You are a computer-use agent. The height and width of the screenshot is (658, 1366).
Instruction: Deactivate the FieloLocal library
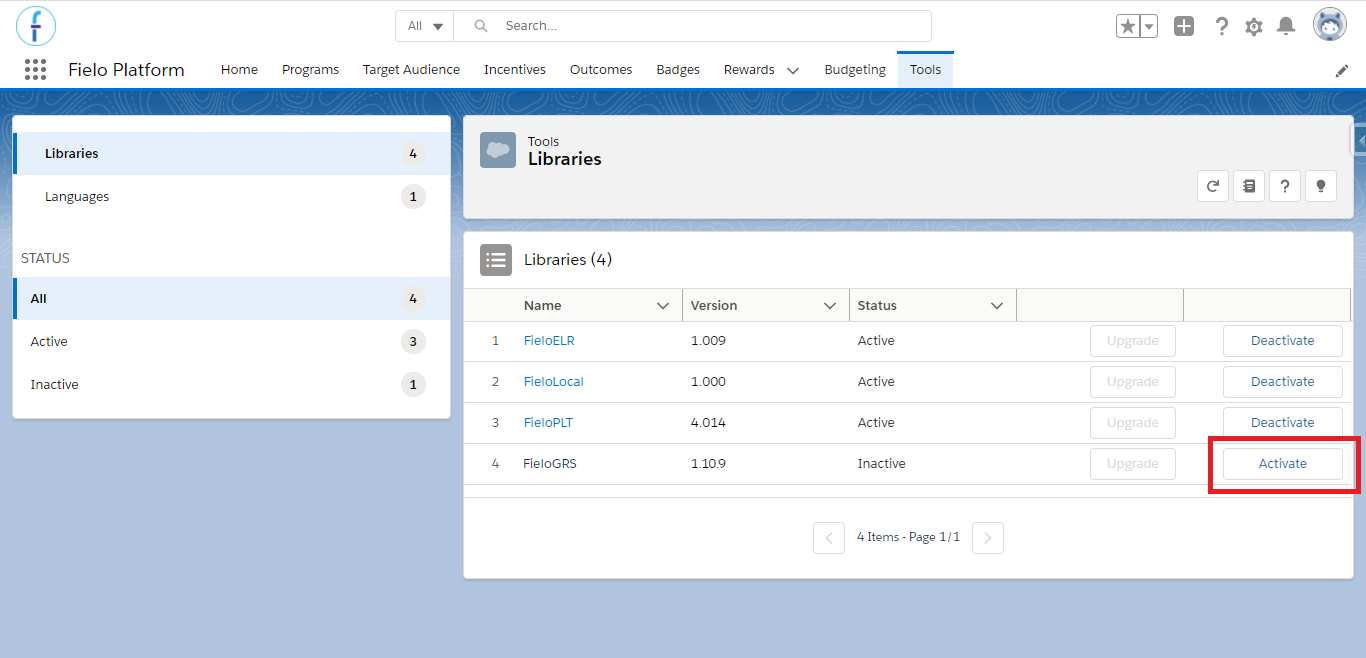(1283, 382)
